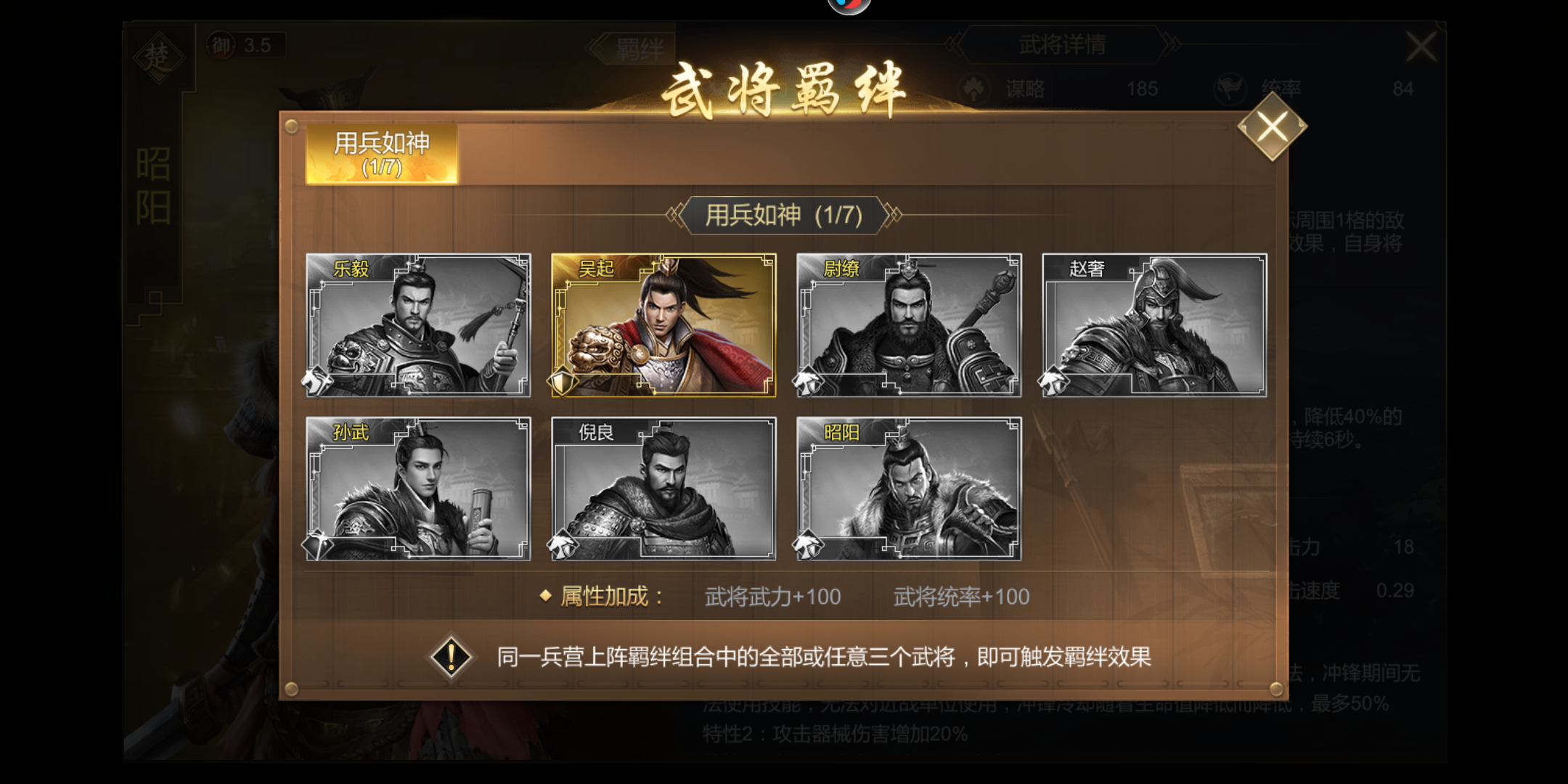
Task: Switch to the 用兵如神 (1/7) bond tab
Action: point(382,154)
